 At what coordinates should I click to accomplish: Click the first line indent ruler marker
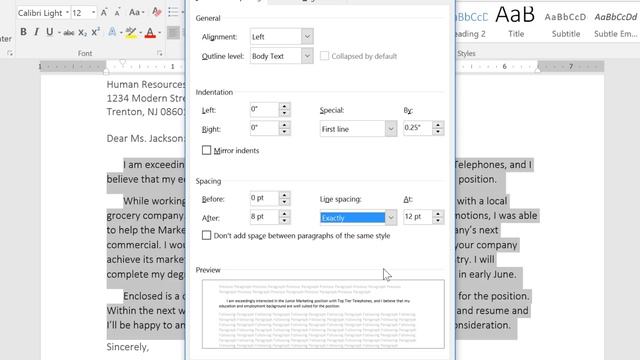122,62
